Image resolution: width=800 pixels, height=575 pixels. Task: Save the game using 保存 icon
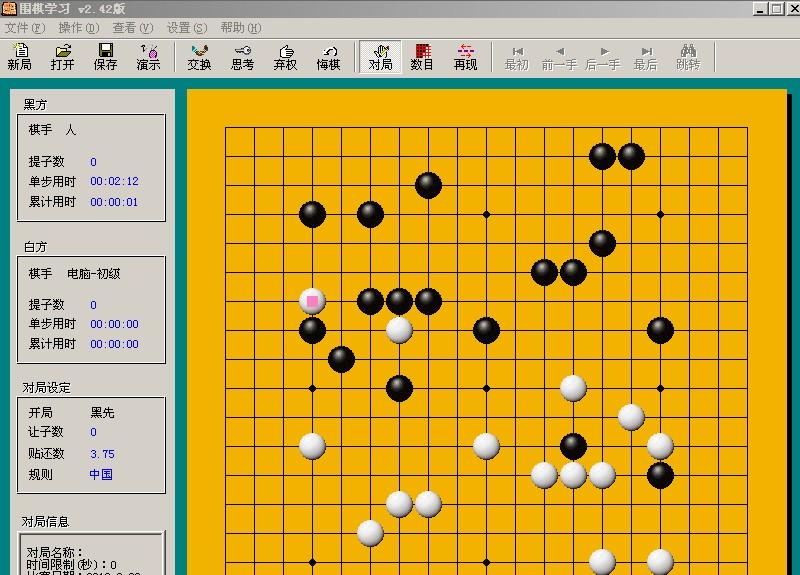(105, 57)
